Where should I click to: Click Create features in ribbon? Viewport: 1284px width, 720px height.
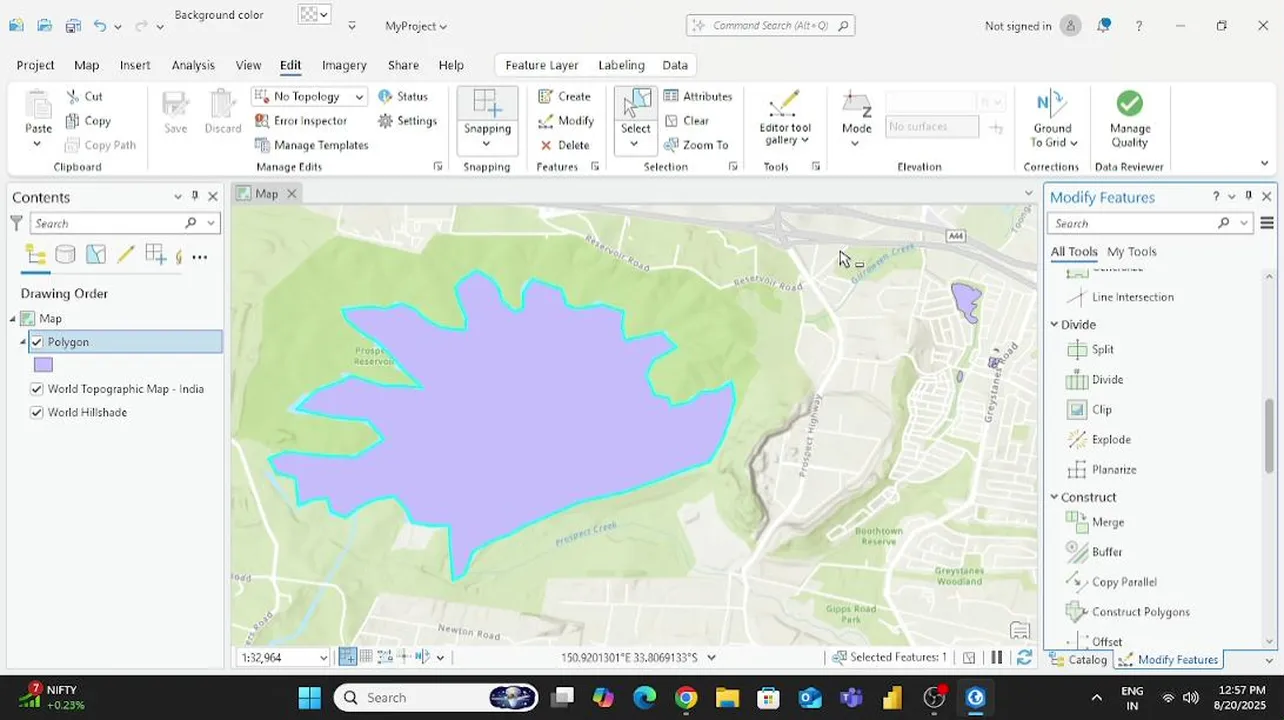(x=564, y=96)
